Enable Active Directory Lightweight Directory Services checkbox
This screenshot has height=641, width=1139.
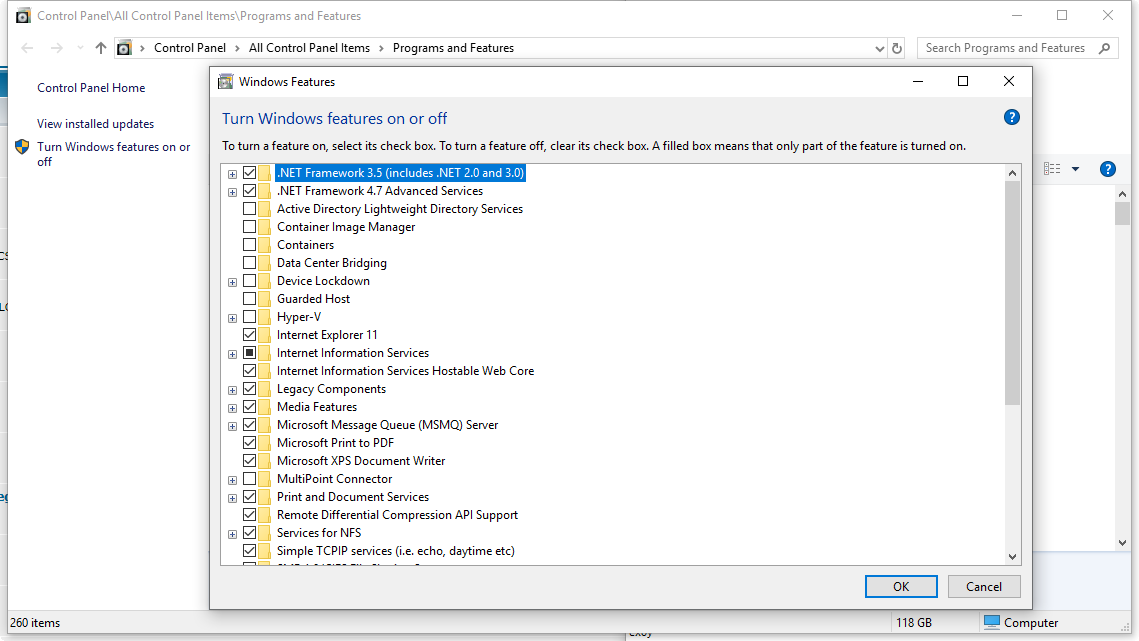pos(249,209)
